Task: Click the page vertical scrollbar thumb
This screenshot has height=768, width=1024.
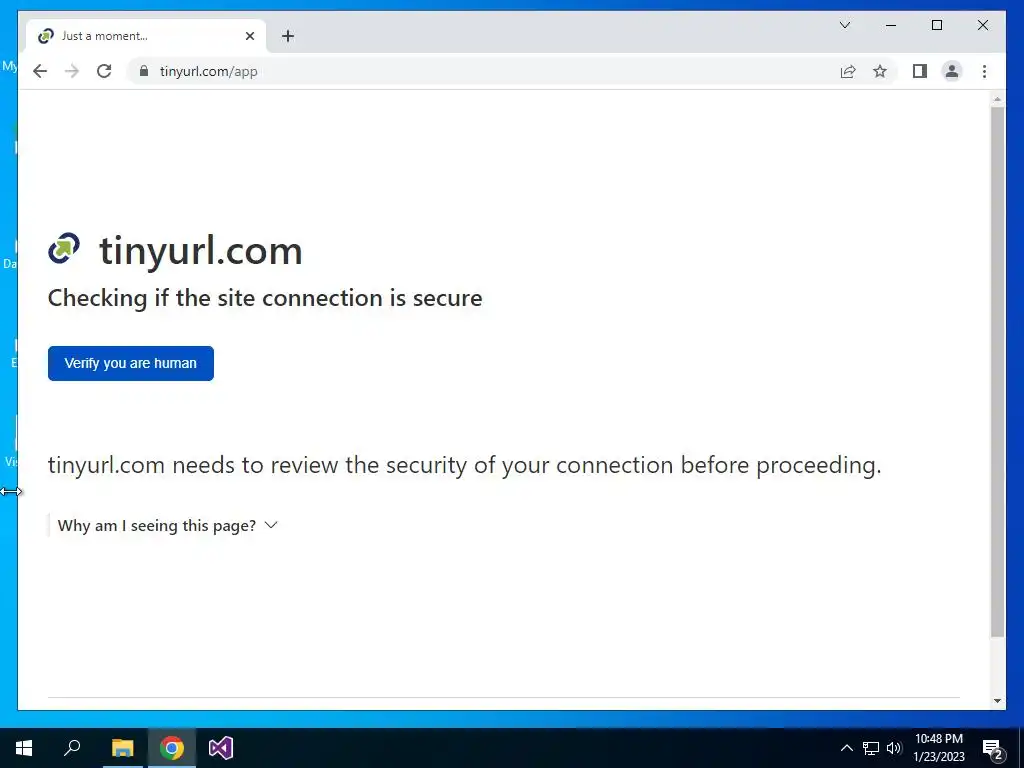Action: pos(997,371)
